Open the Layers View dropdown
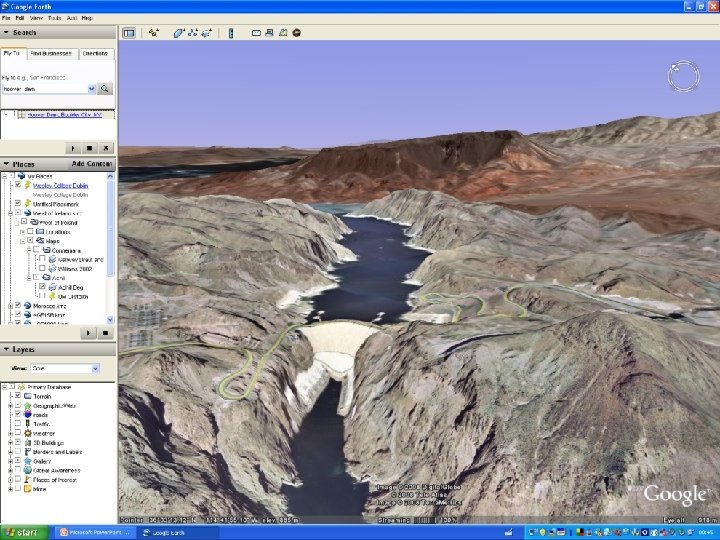 point(96,368)
